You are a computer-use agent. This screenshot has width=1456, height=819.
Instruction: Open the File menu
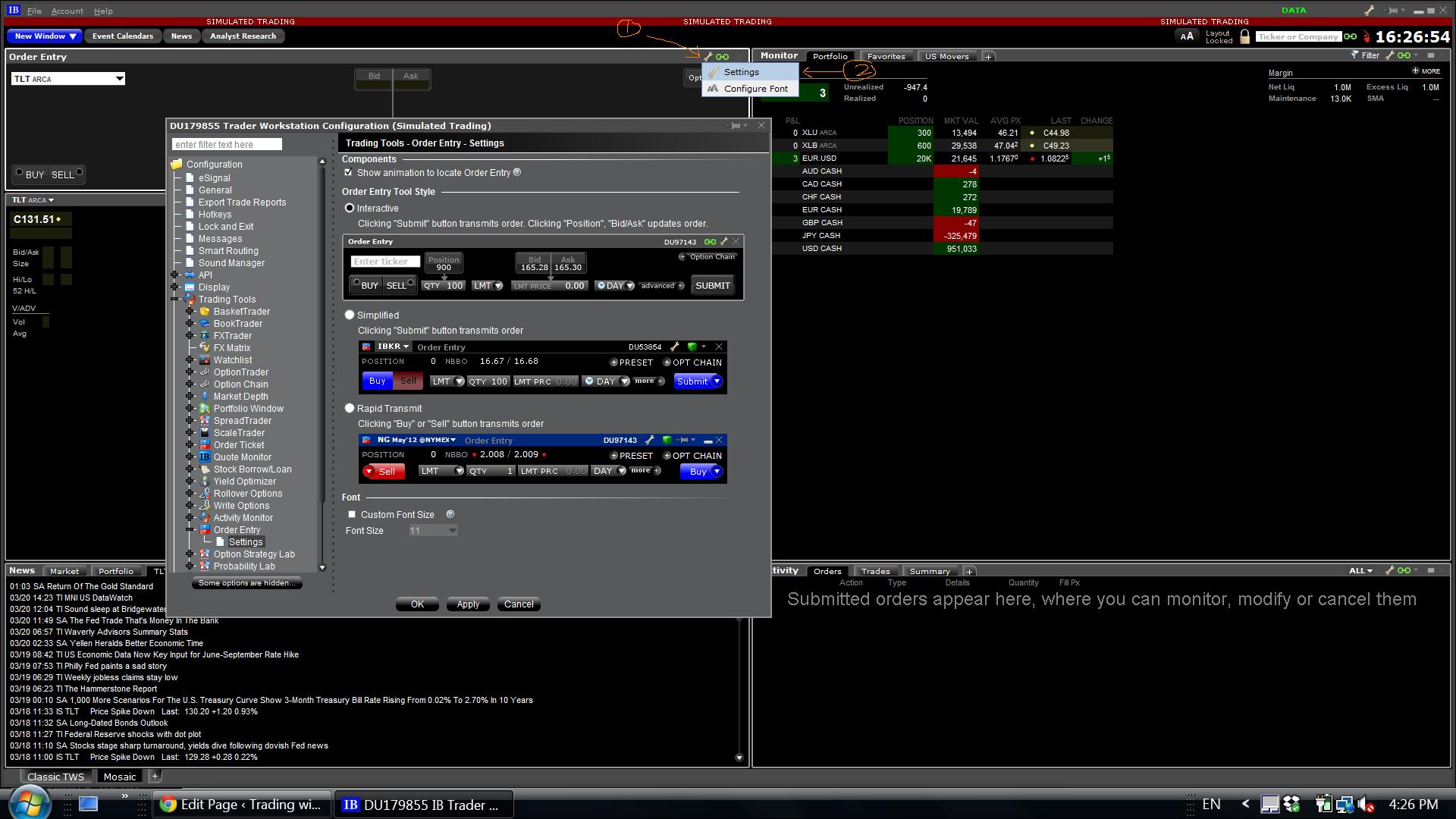point(34,11)
